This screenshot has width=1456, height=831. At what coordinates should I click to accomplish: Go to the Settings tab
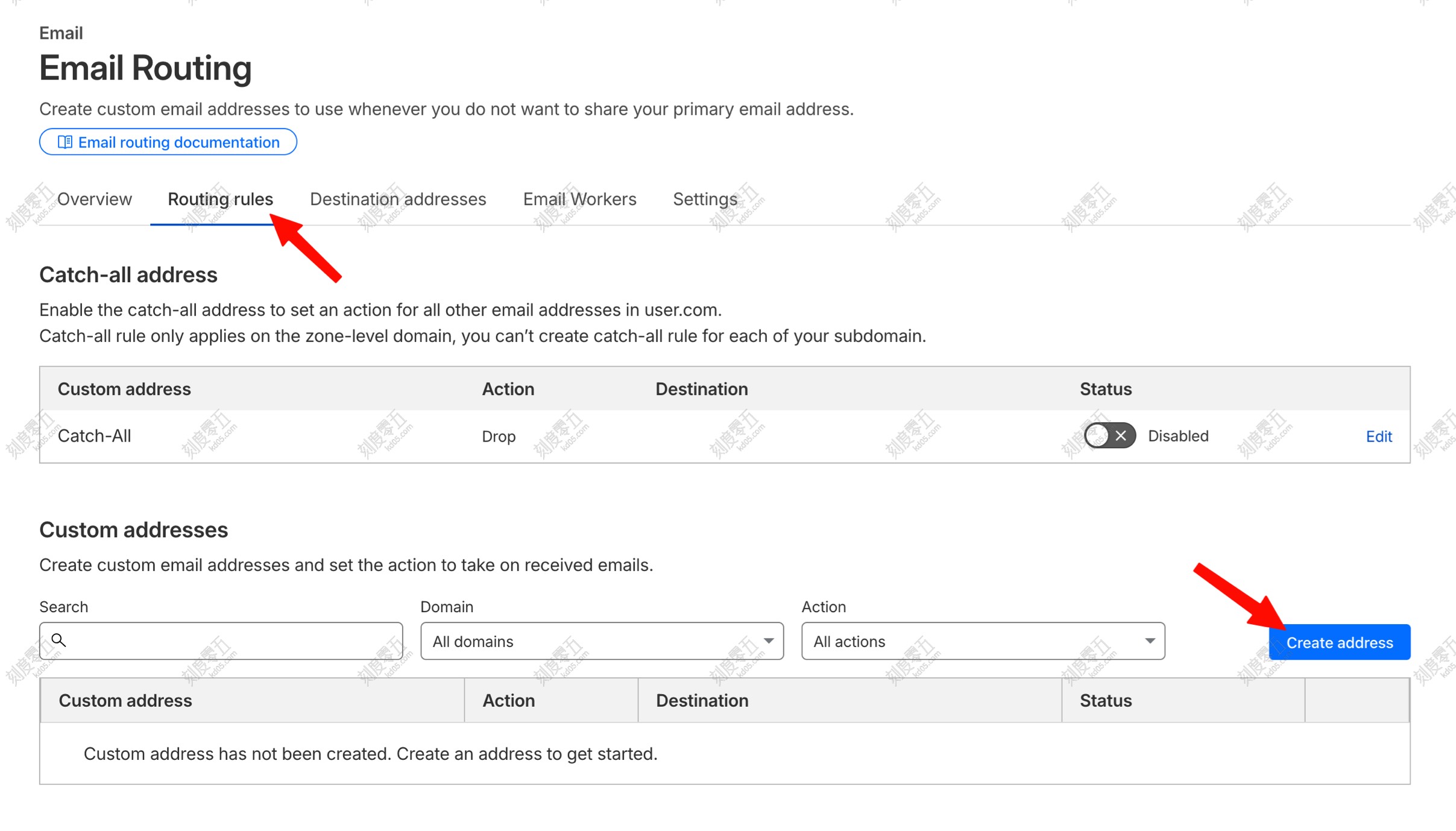tap(705, 199)
